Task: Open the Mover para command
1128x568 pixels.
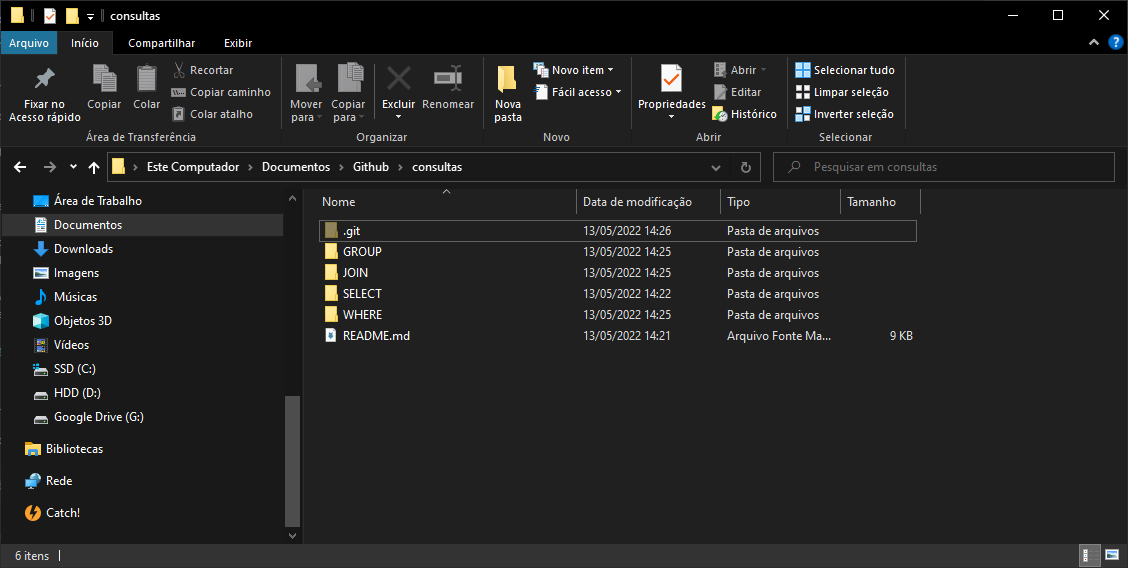Action: [306, 93]
